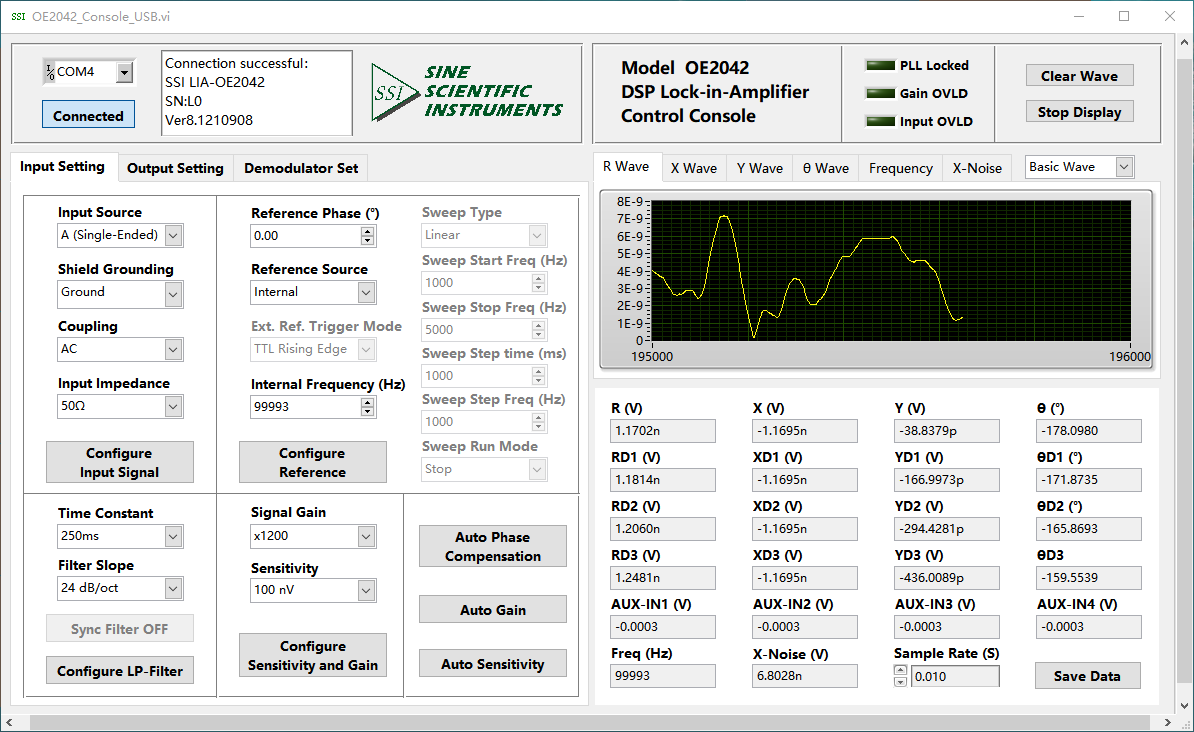
Task: Decrease the Sample Rate with down arrow
Action: (x=900, y=681)
